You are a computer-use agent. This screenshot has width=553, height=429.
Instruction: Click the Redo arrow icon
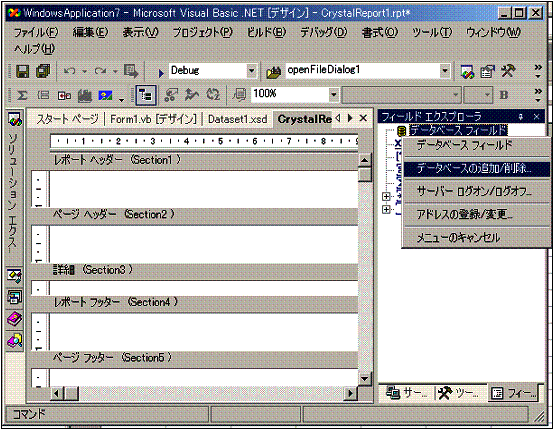[x=101, y=71]
